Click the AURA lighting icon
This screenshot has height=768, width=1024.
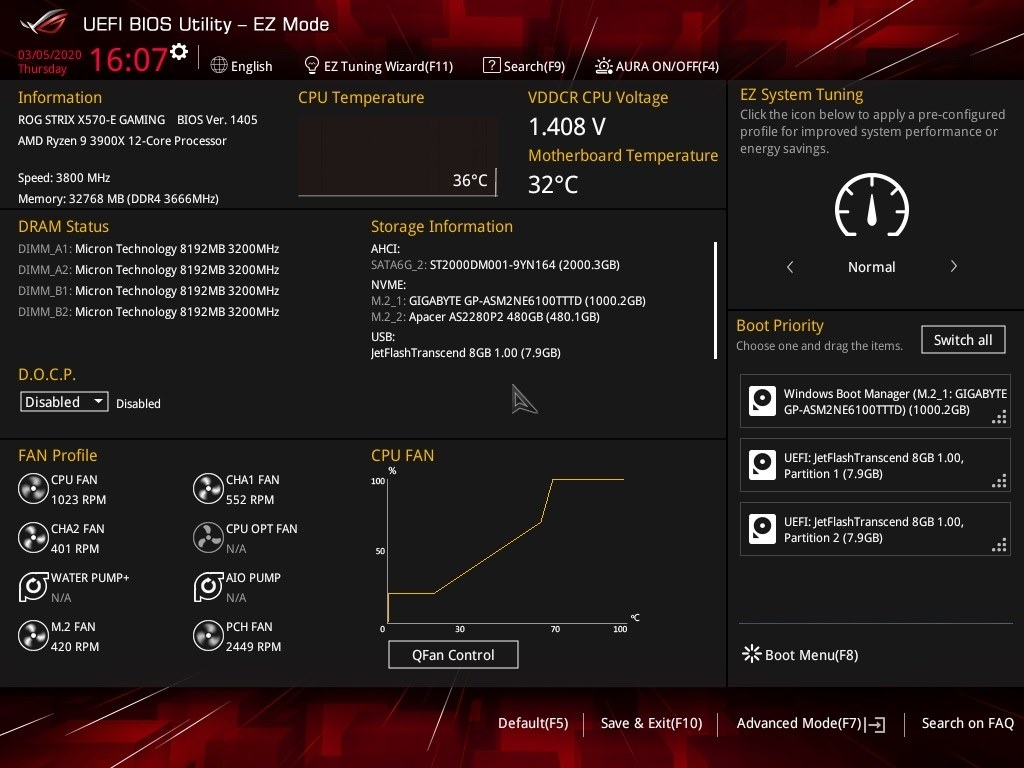click(603, 66)
